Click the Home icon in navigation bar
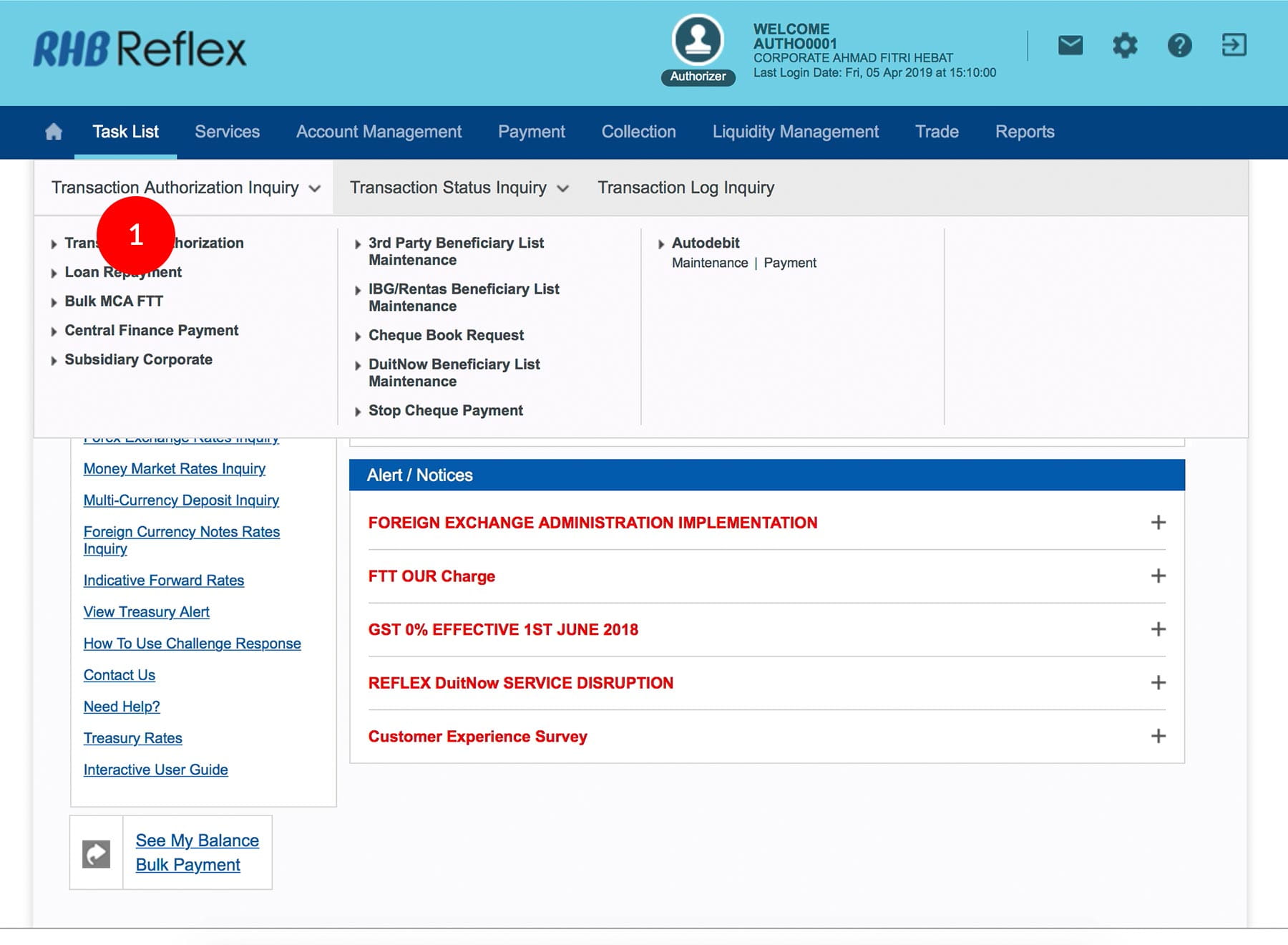1288x945 pixels. pyautogui.click(x=54, y=132)
